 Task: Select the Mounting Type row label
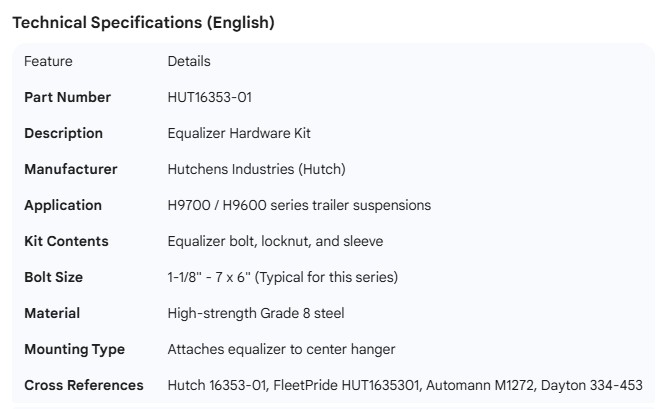point(74,349)
